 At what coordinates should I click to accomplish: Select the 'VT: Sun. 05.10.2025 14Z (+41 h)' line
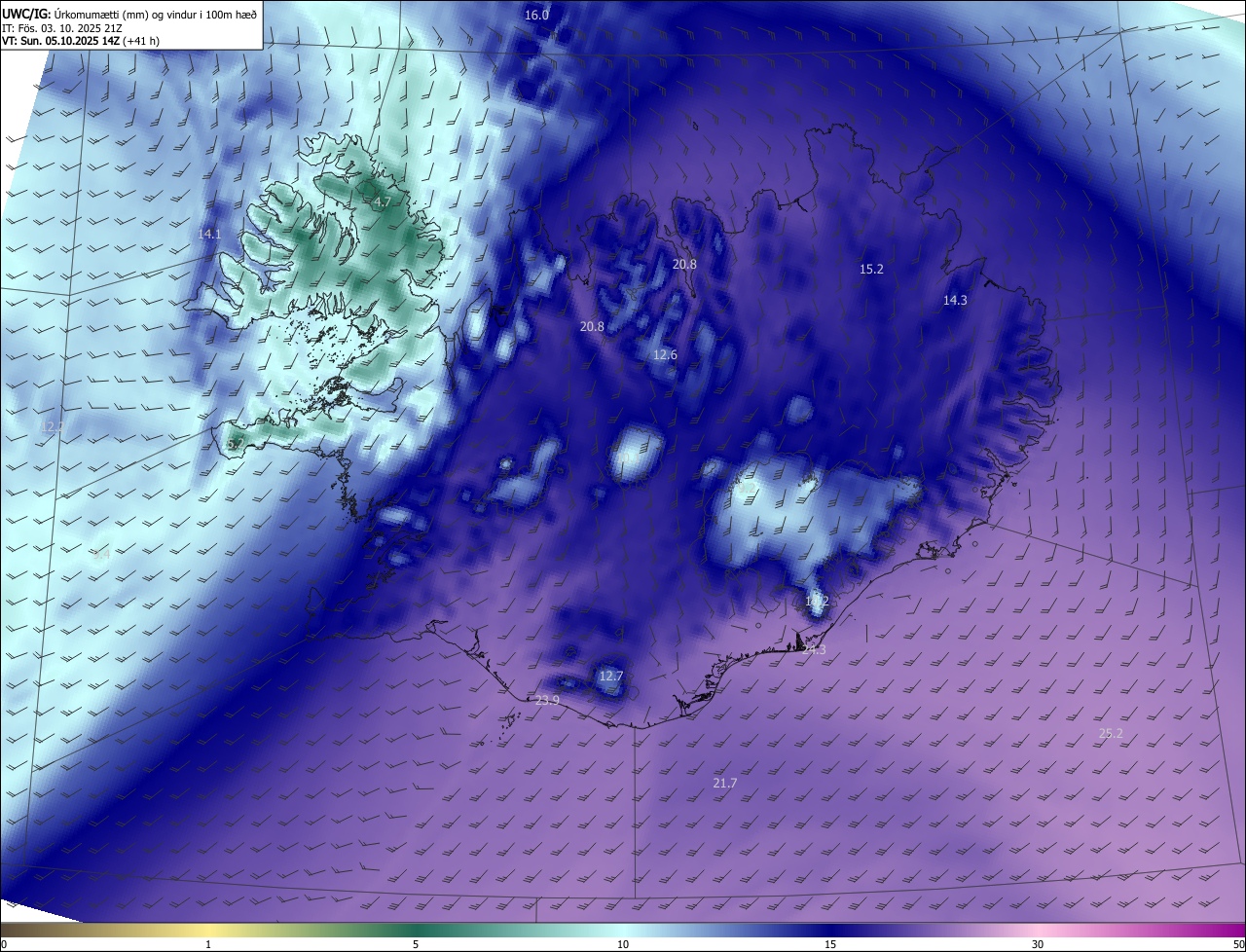coord(81,41)
